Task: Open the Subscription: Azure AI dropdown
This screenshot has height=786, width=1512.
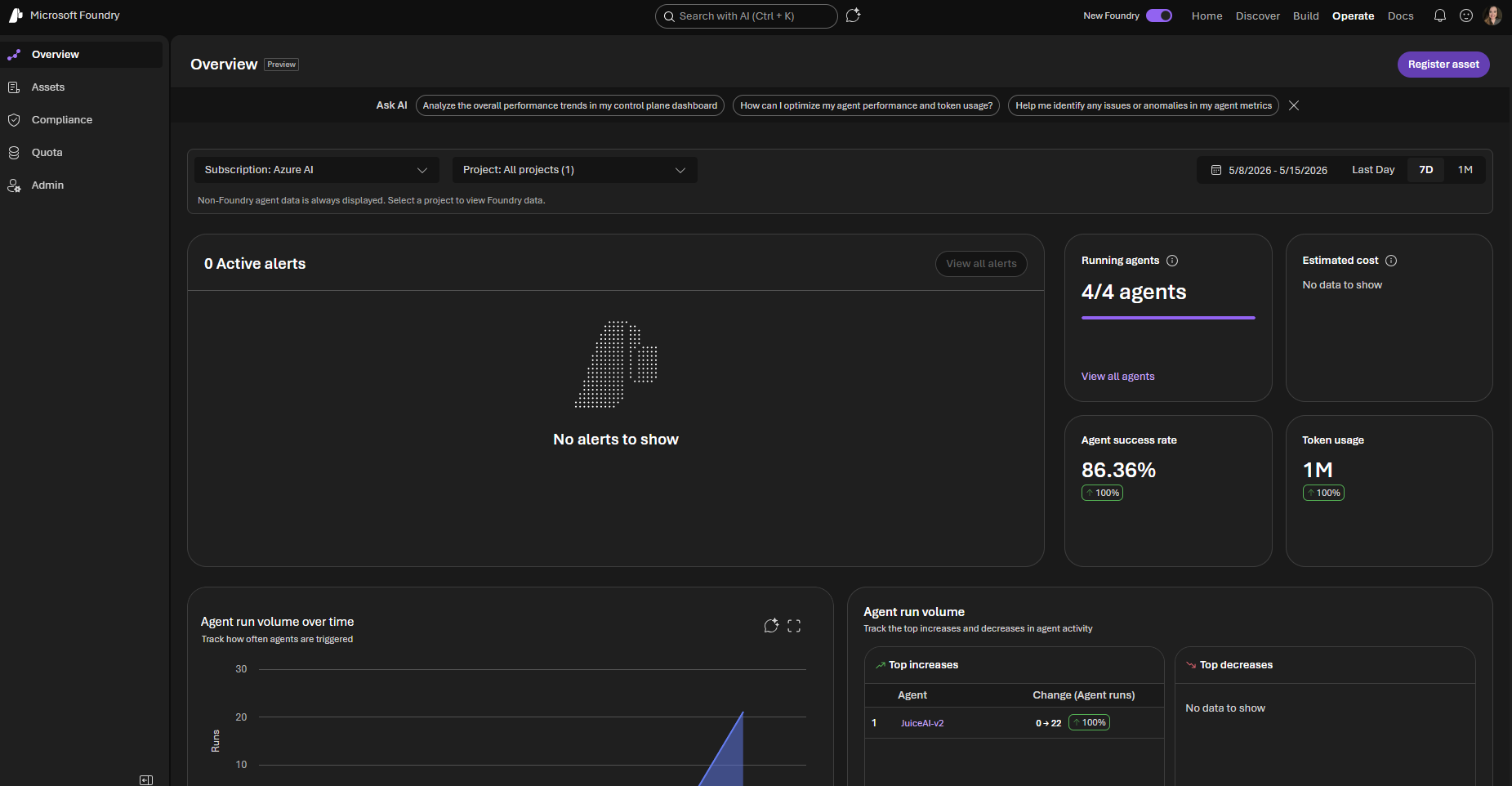Action: click(x=316, y=170)
